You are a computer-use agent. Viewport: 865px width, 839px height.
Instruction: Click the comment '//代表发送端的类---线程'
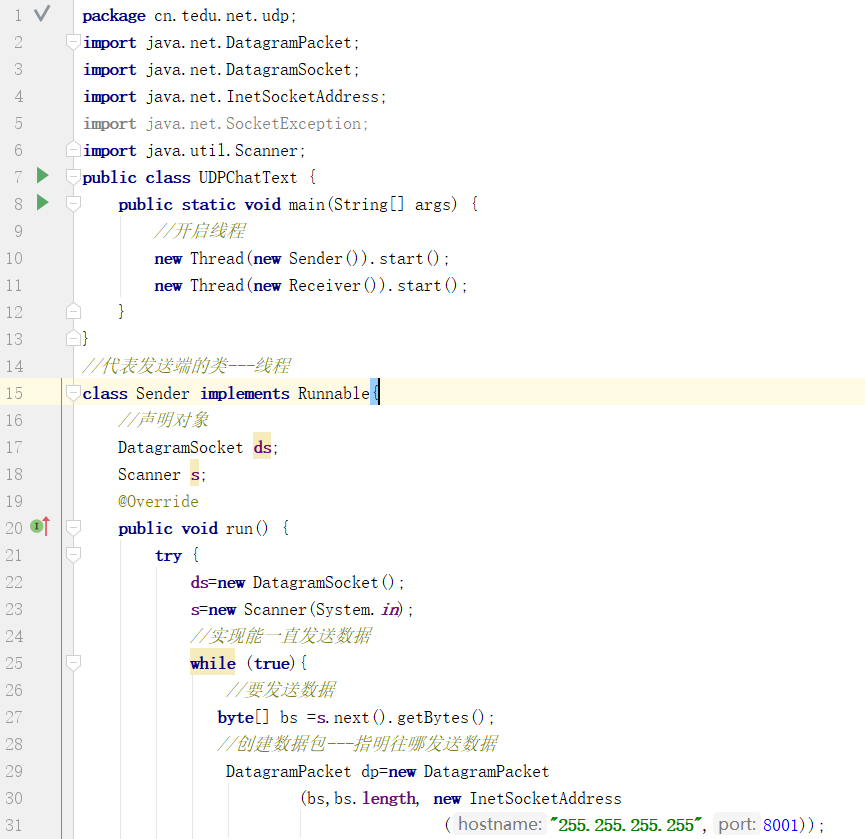pos(186,365)
